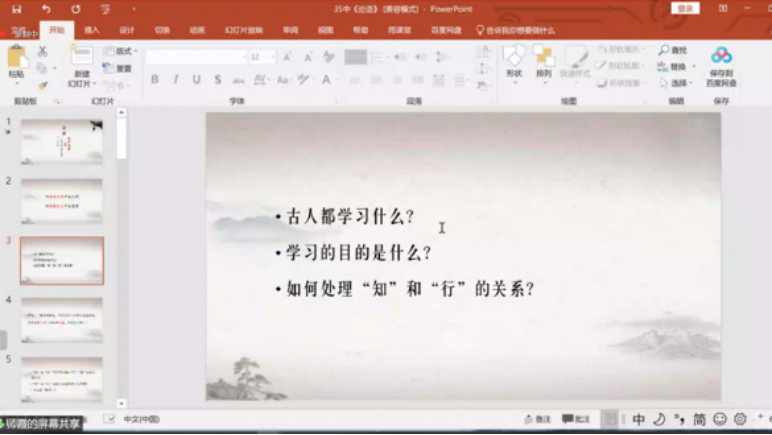
Task: Expand the Select (选择) dropdown in editing group
Action: coord(677,83)
